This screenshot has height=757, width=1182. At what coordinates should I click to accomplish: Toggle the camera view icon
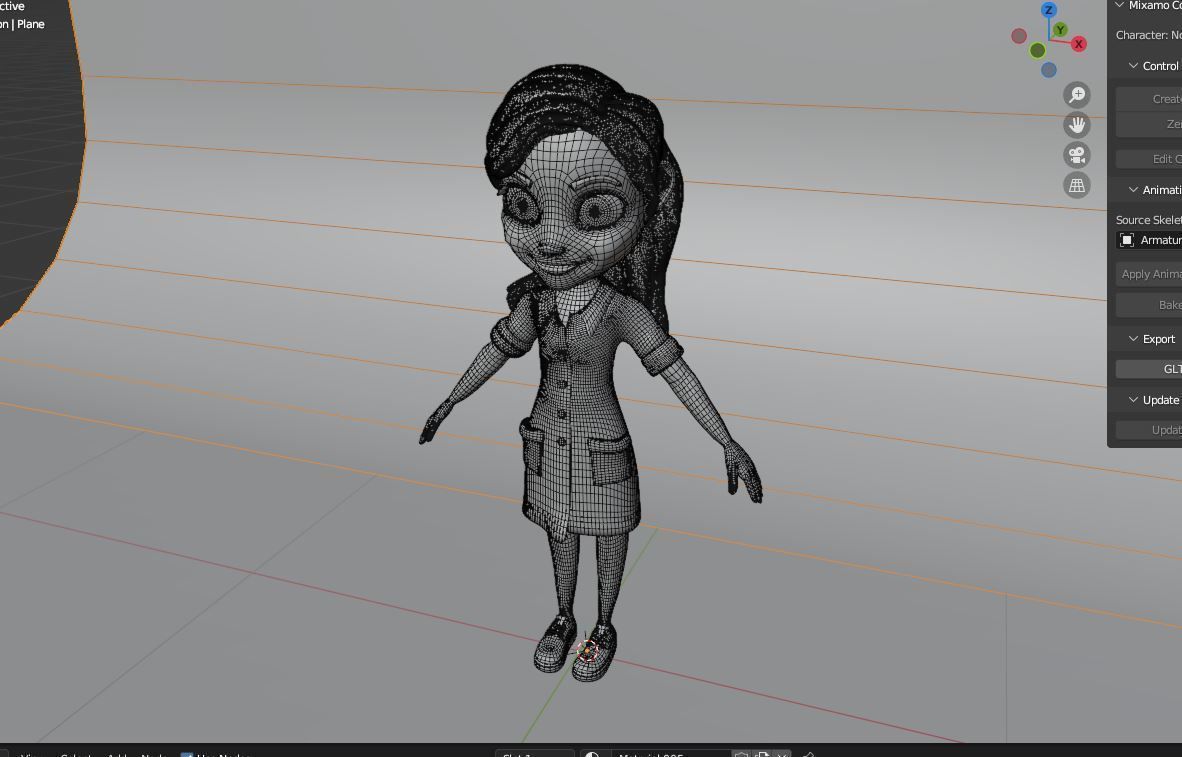(1076, 155)
